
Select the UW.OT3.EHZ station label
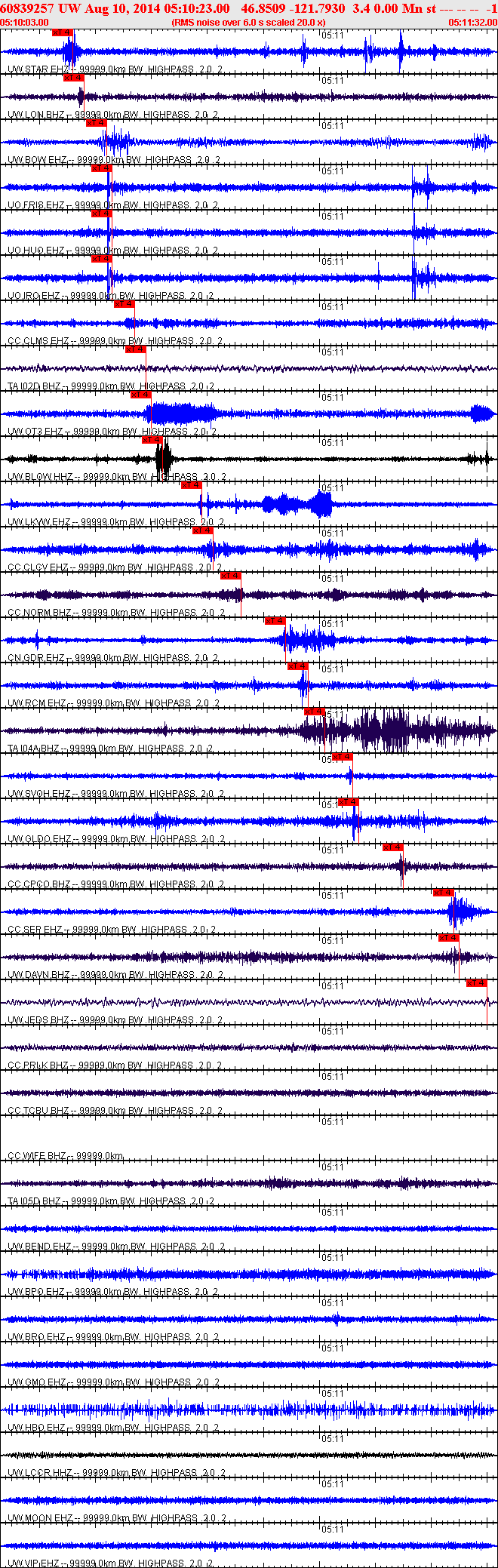[x=35, y=432]
